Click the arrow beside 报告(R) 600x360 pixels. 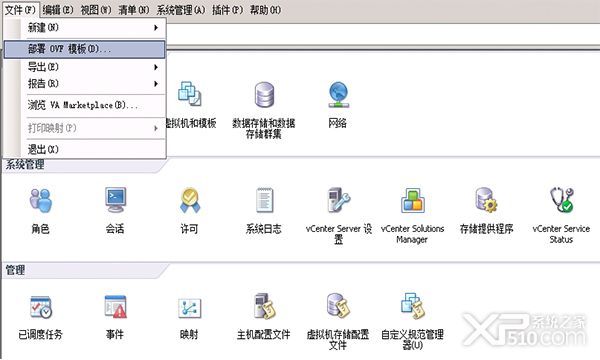point(156,83)
